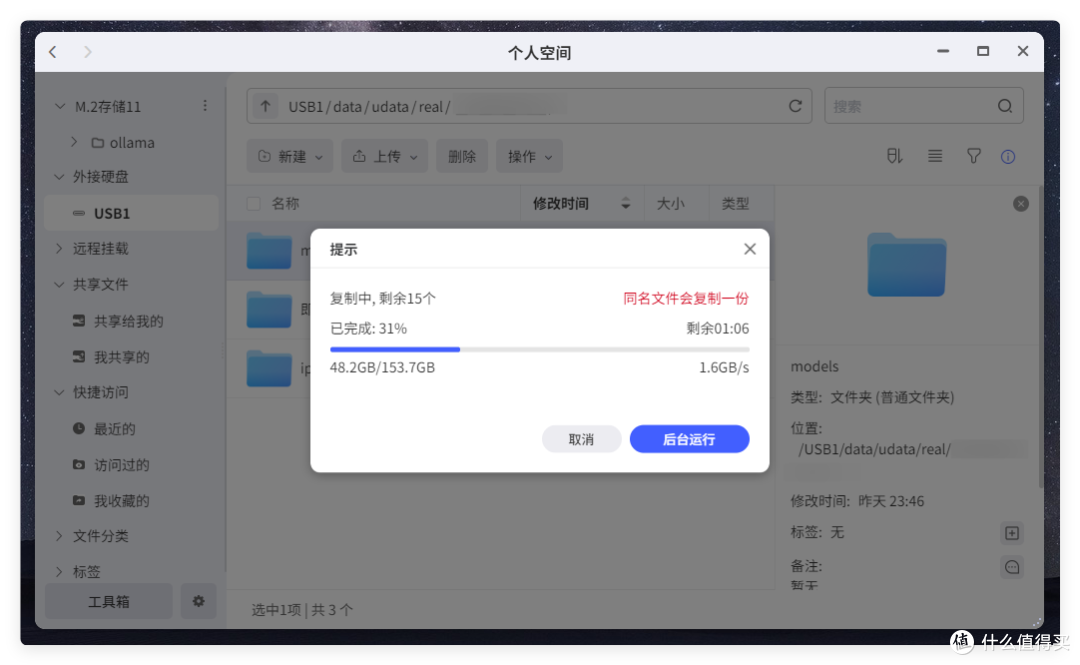Expand the 文件分类 section
Screen dimensions: 1080x665
59,535
